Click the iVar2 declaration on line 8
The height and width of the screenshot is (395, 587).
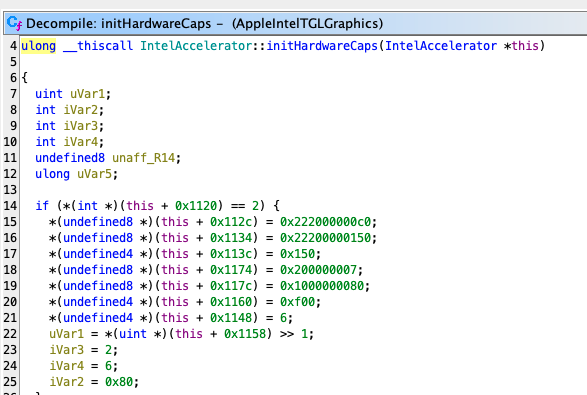pyautogui.click(x=80, y=110)
